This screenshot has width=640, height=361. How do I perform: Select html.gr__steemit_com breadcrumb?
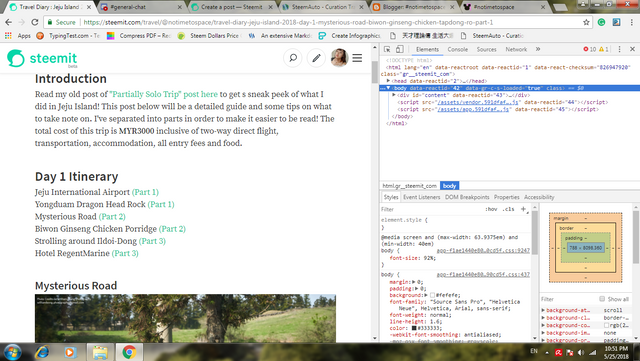click(409, 186)
